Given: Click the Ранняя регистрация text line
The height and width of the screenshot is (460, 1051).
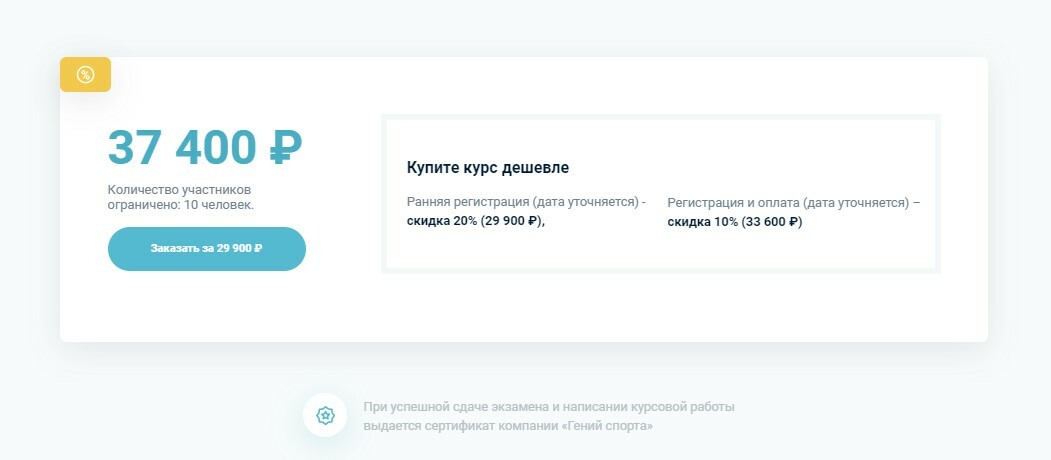Looking at the screenshot, I should click(x=526, y=202).
